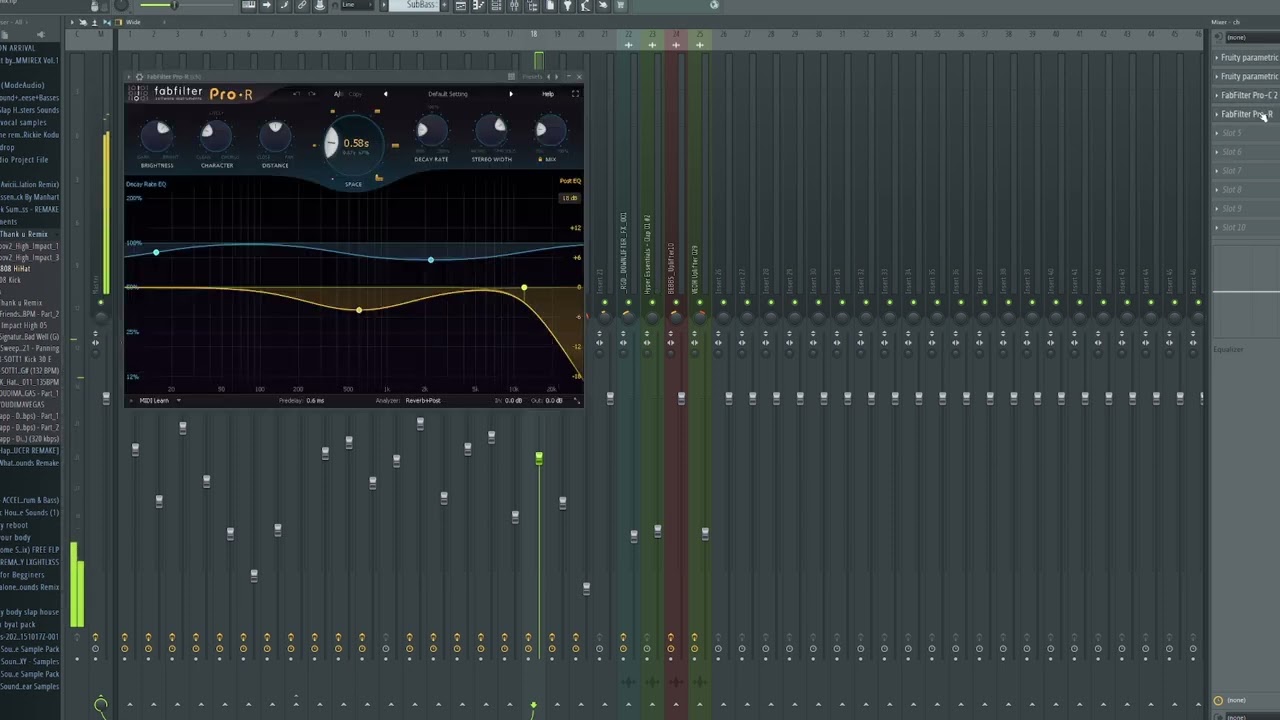Open the Analyzer Reverb+Post menu
The width and height of the screenshot is (1280, 720).
[x=423, y=400]
